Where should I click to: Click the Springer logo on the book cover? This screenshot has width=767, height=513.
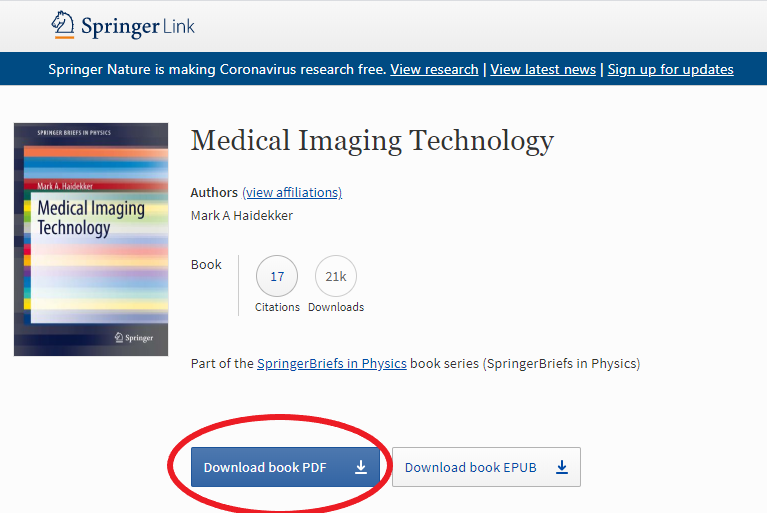click(x=133, y=338)
